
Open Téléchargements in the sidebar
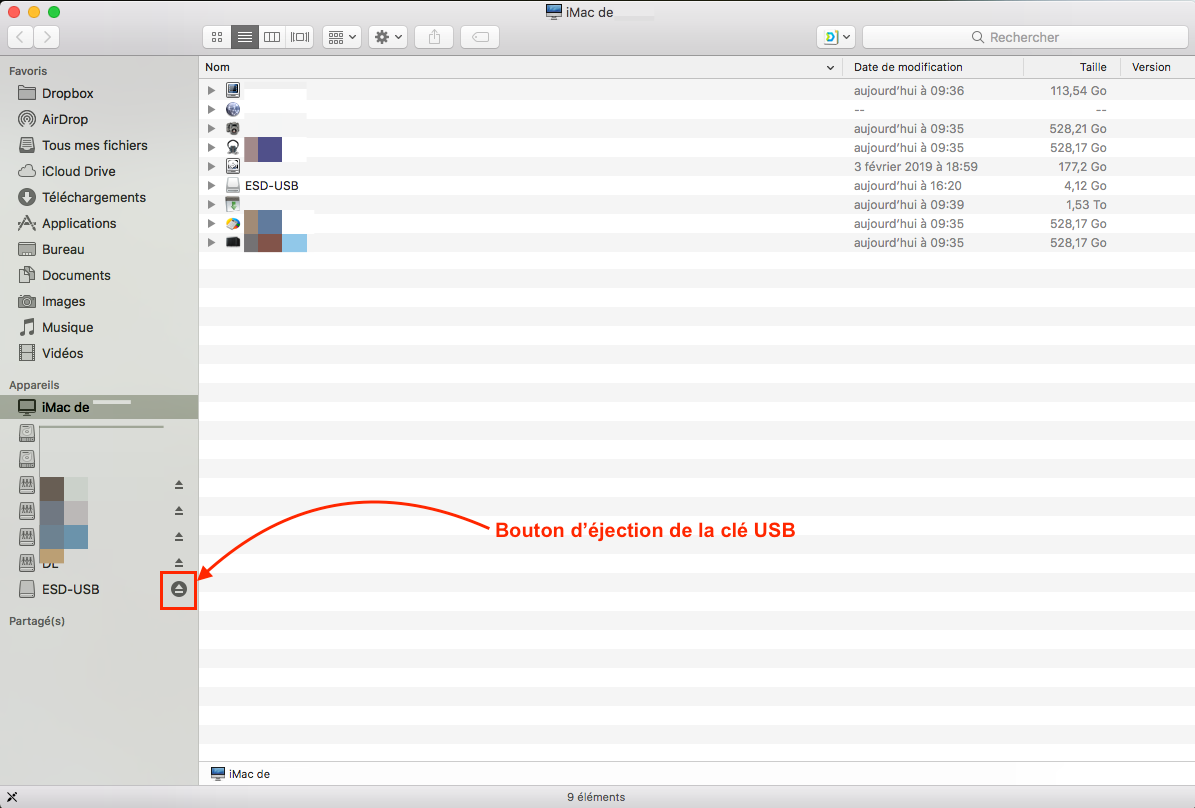tap(93, 197)
